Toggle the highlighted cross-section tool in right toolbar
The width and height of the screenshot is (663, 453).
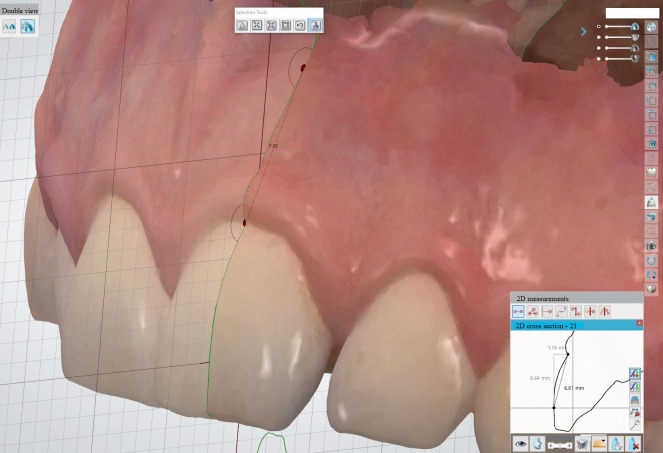click(652, 203)
